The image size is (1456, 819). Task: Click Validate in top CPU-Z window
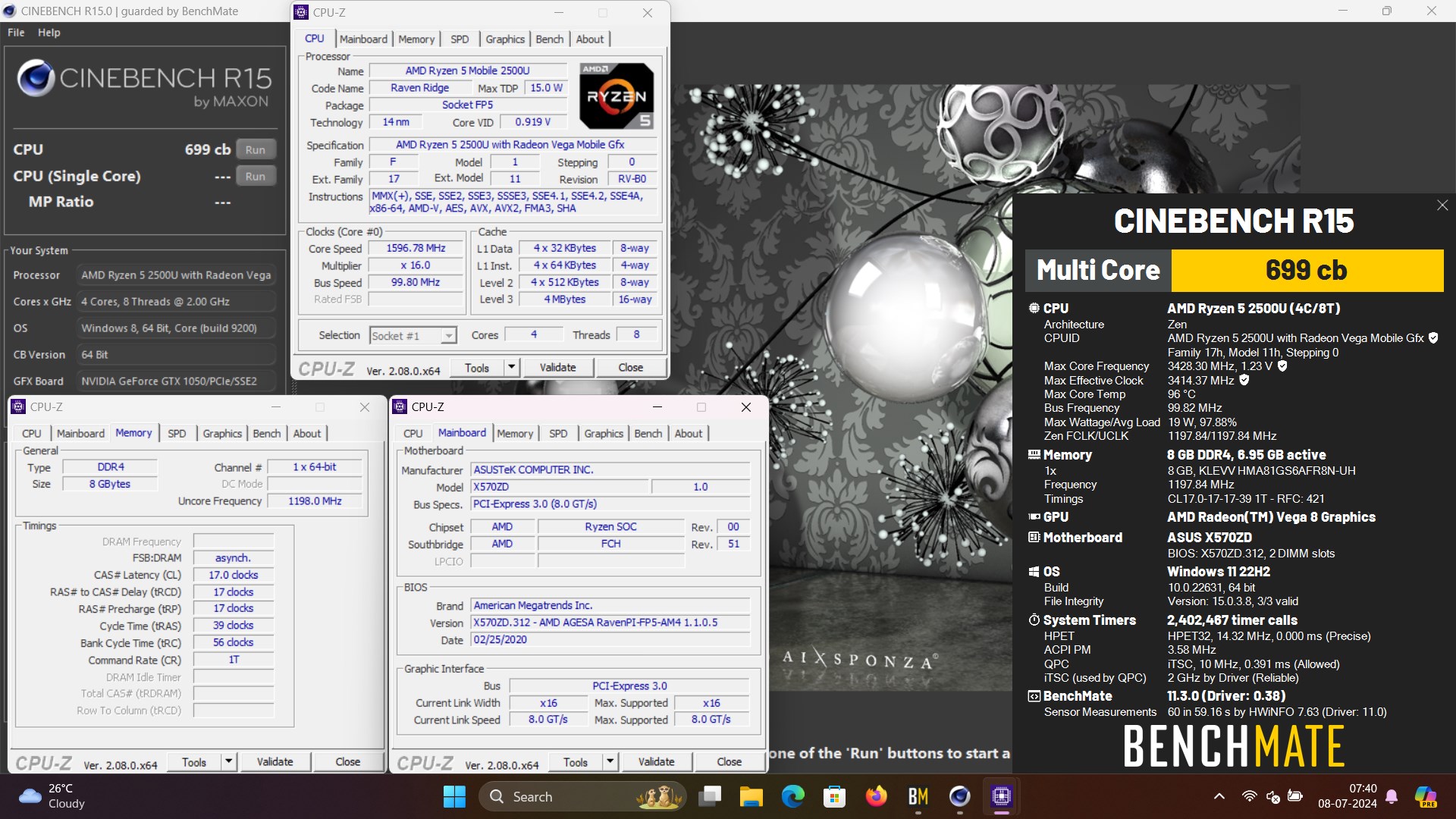pos(557,368)
